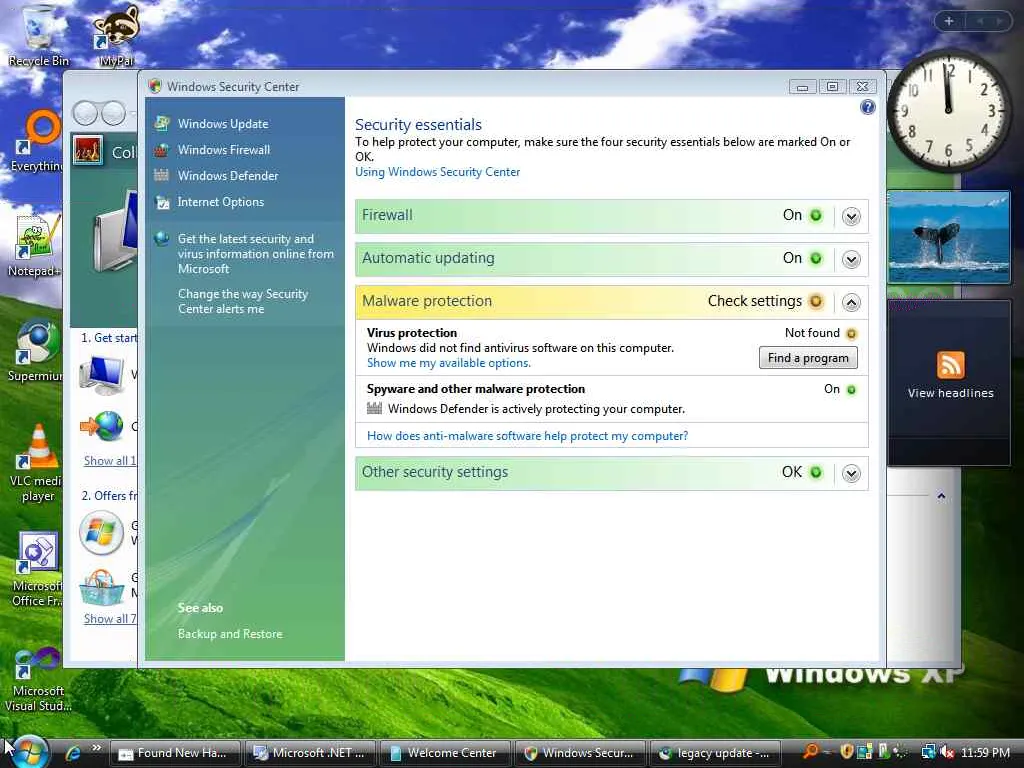Screen dimensions: 1024x768
Task: Open the Recycle Bin desktop icon
Action: (x=38, y=36)
